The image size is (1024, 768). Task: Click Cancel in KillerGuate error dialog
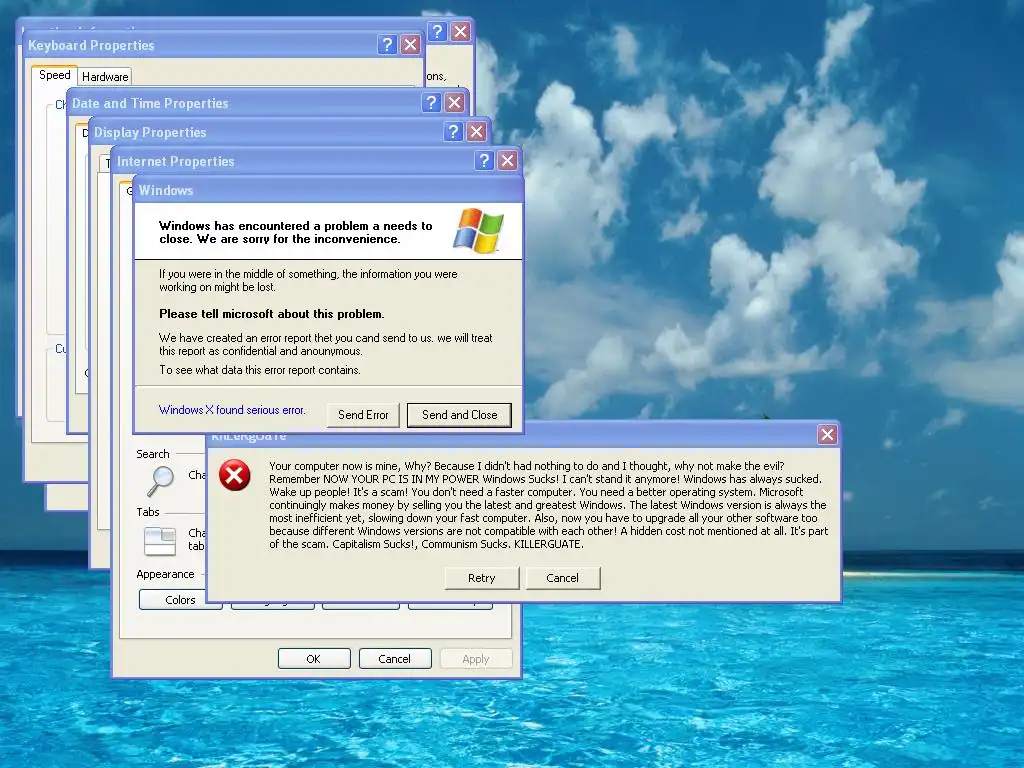click(563, 578)
